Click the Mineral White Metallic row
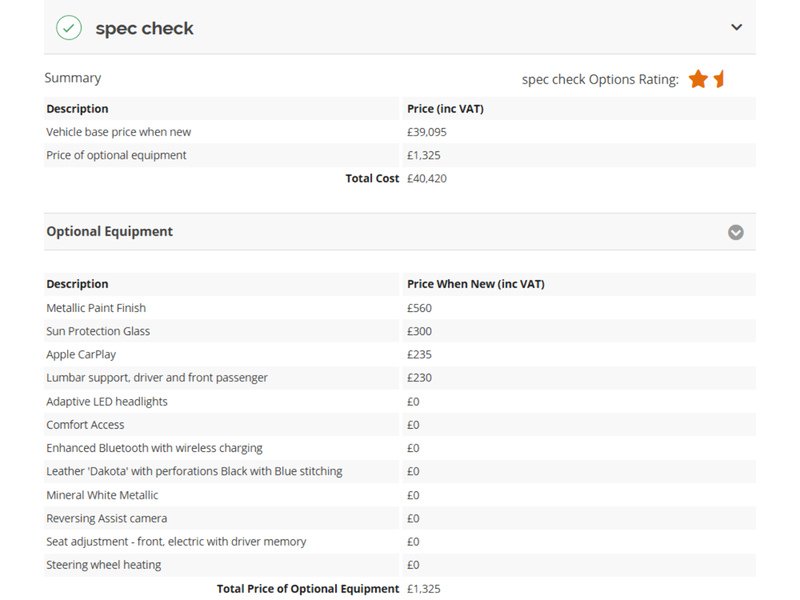800x600 pixels. [102, 495]
